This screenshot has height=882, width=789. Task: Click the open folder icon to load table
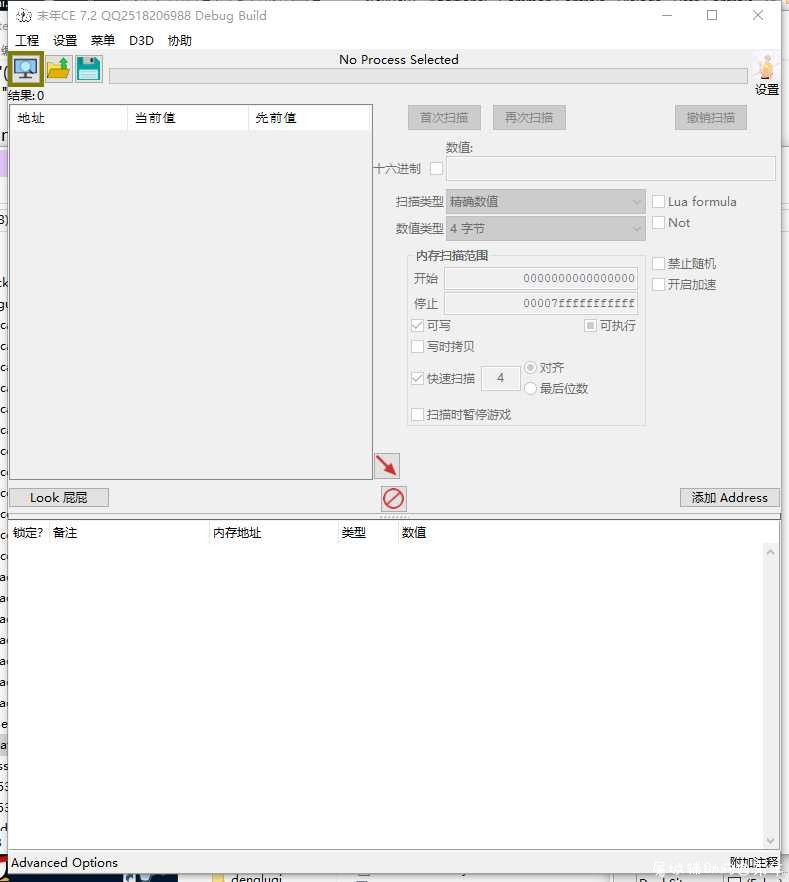(58, 69)
